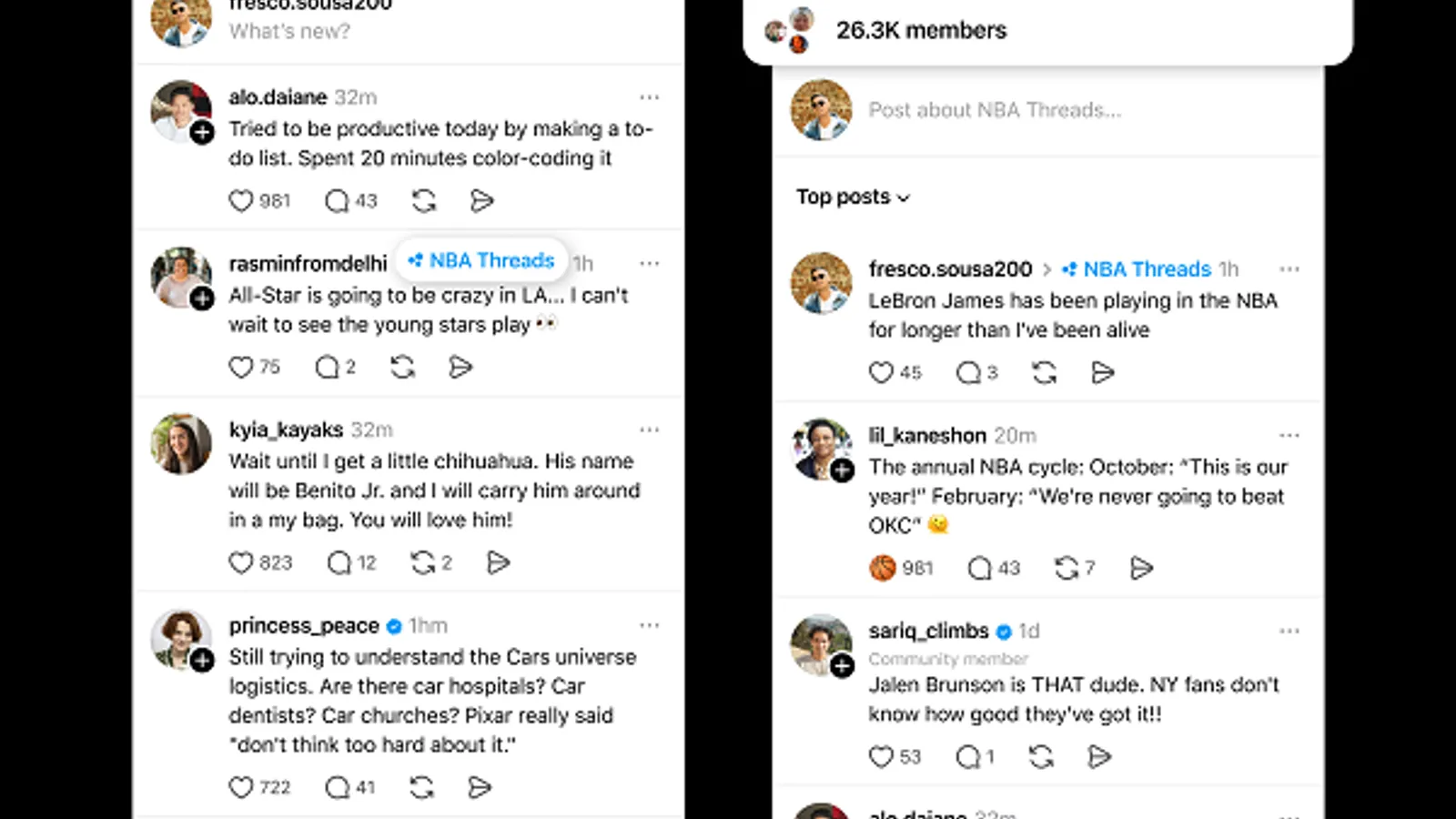The image size is (1456, 819).
Task: Open NBA Threads tag on rasminfromdelhi's post
Action: (482, 260)
